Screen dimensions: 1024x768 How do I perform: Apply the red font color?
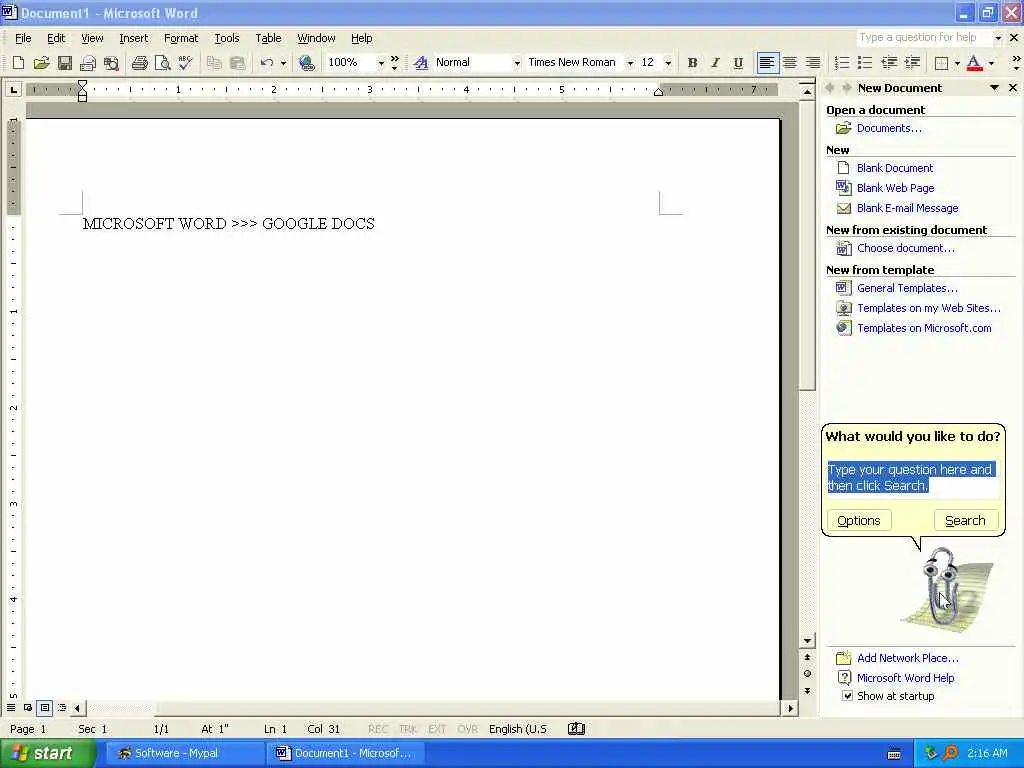pos(974,63)
